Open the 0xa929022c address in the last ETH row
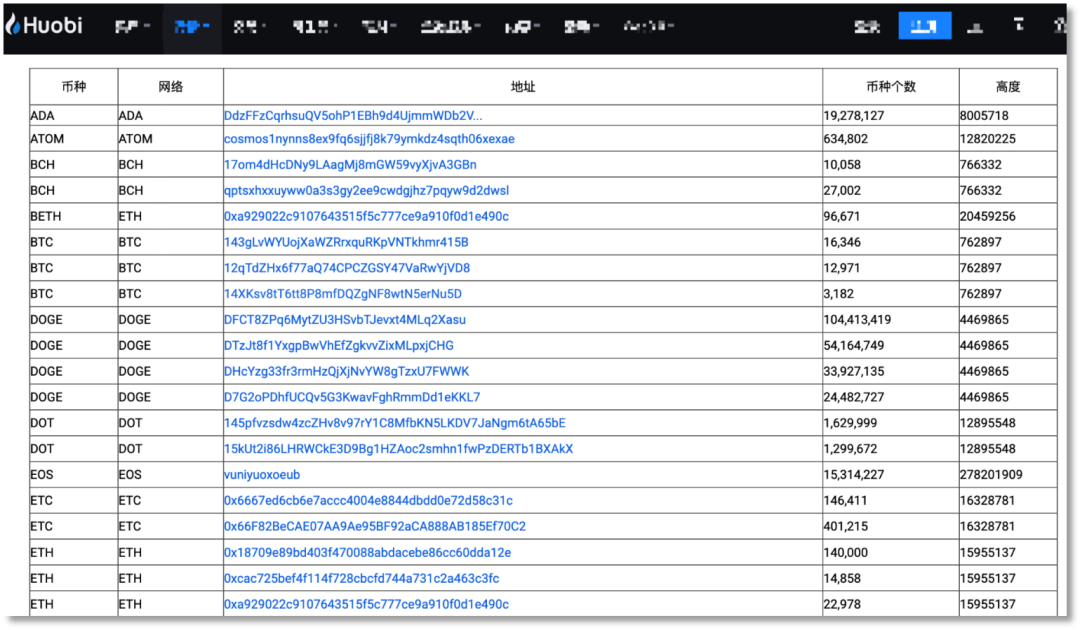 pos(366,604)
